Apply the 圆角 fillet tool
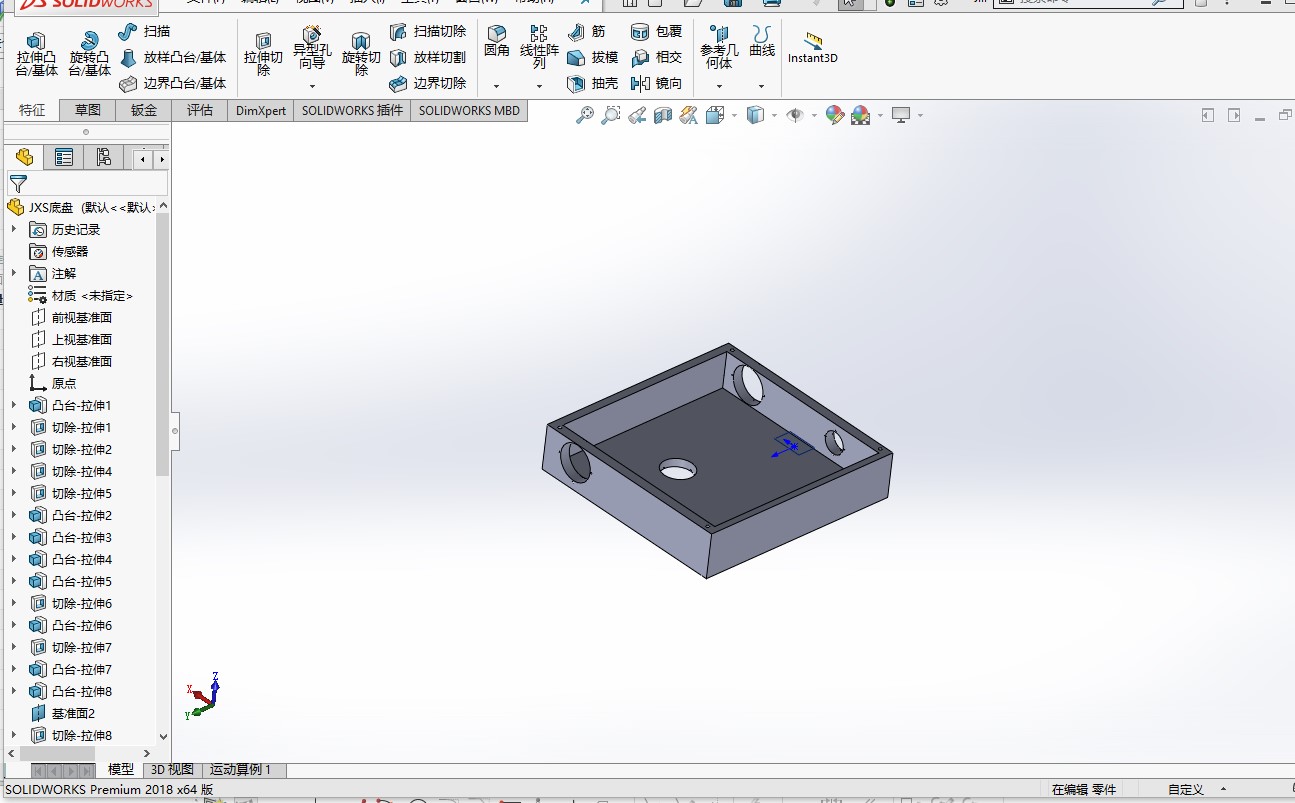 [497, 42]
